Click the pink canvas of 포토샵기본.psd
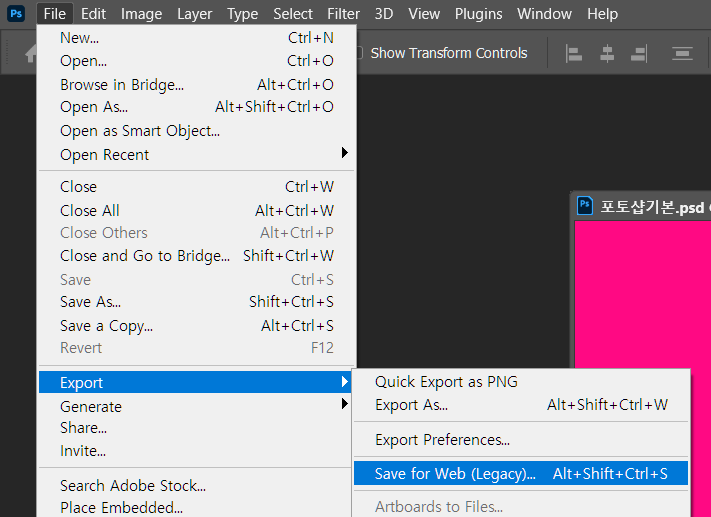The height and width of the screenshot is (517, 711). click(x=643, y=295)
